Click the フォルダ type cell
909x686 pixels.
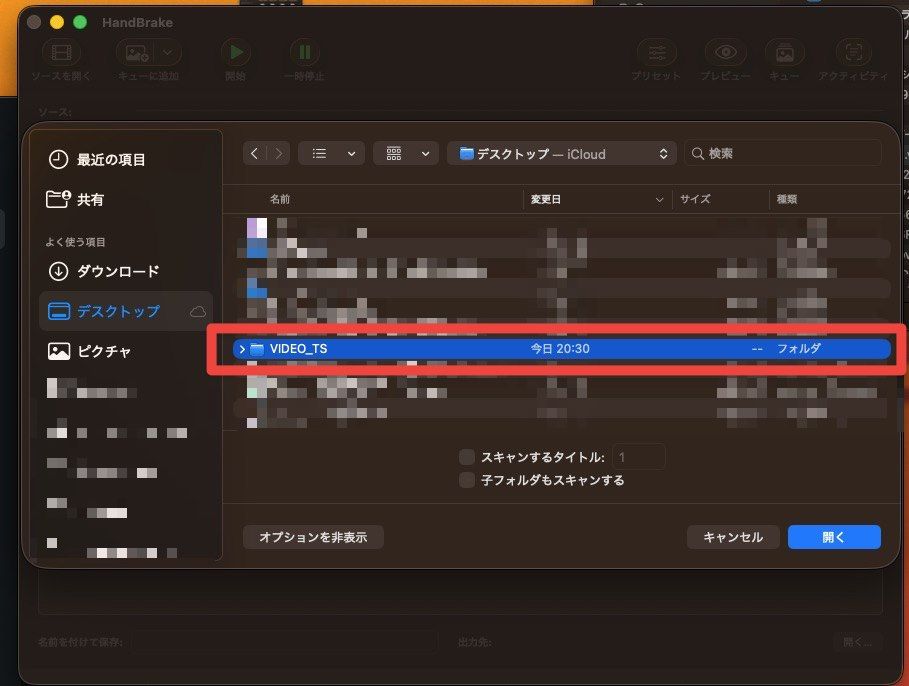pyautogui.click(x=799, y=349)
